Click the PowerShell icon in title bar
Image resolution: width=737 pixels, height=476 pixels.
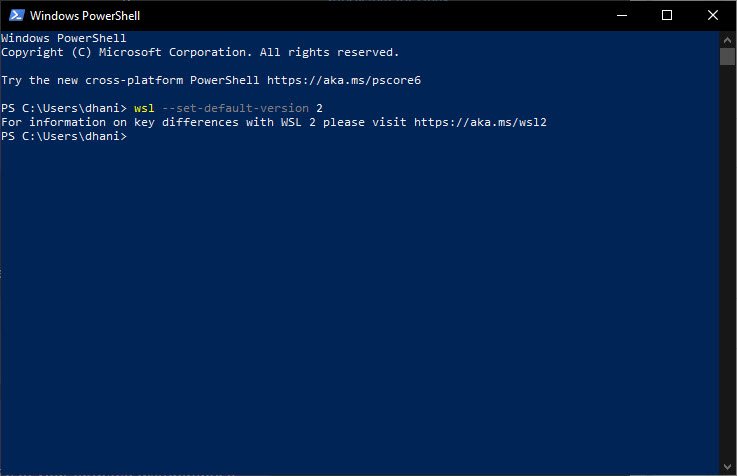[x=16, y=15]
